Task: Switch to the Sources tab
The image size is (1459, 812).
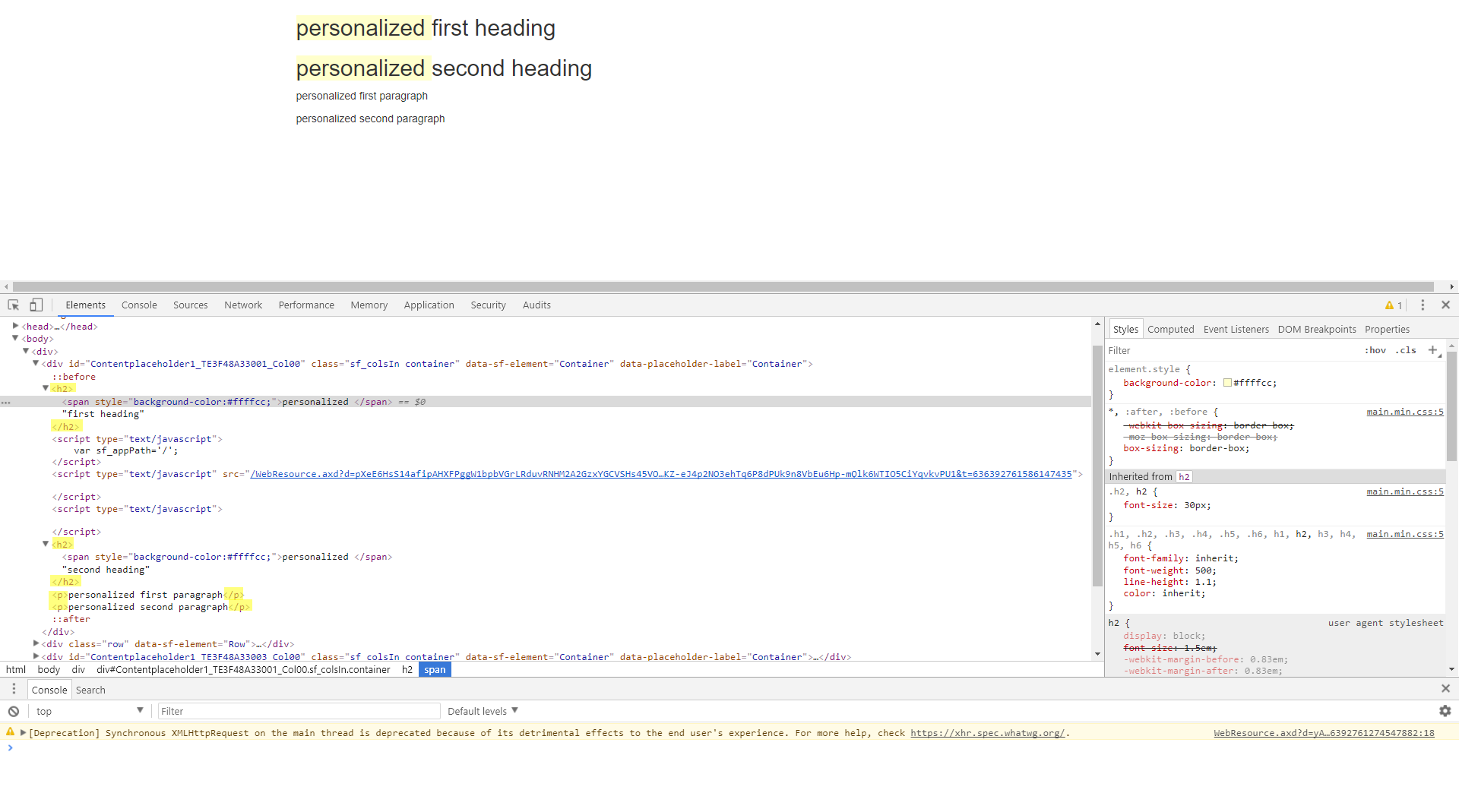Action: [190, 305]
